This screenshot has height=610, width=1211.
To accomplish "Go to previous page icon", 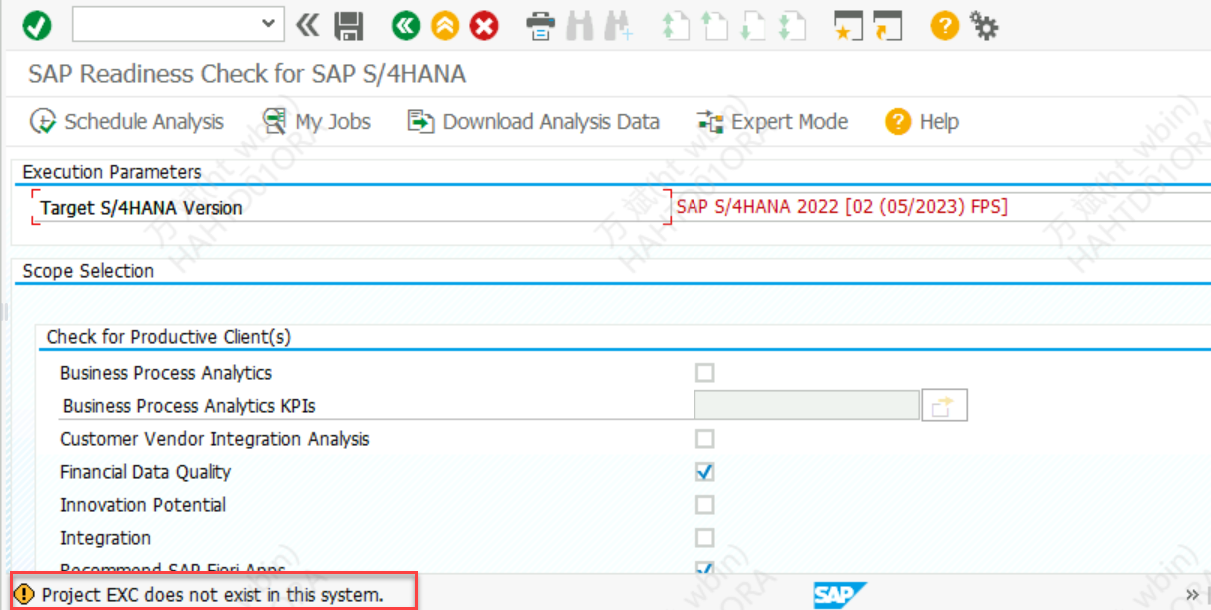I will click(x=714, y=25).
